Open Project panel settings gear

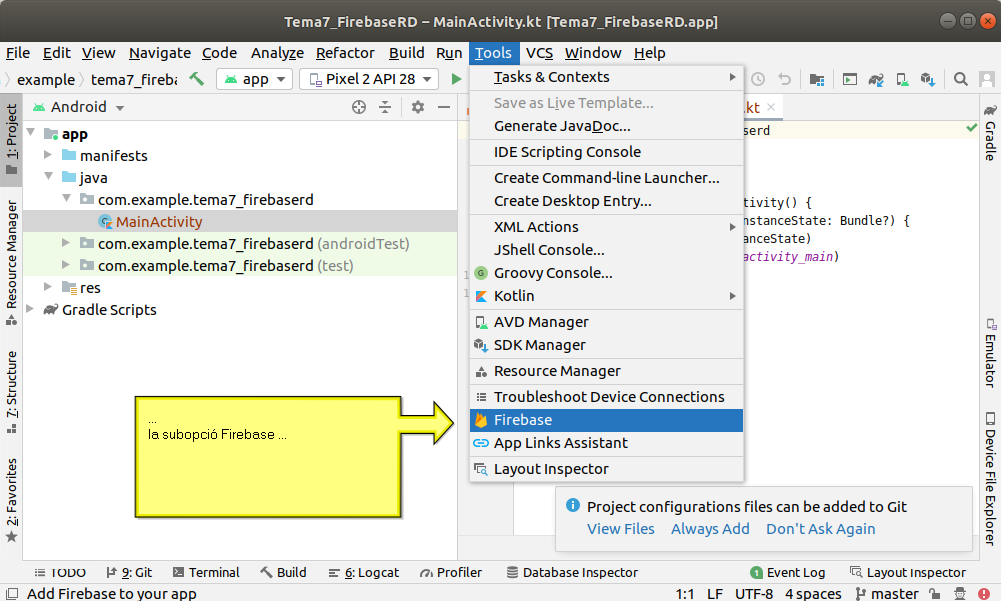click(418, 107)
